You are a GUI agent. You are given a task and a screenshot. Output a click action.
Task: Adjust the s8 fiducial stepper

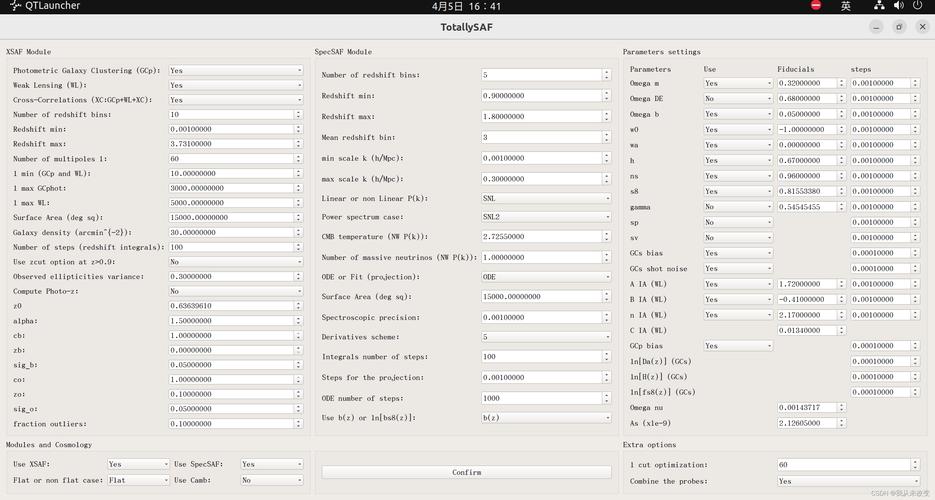[x=842, y=191]
